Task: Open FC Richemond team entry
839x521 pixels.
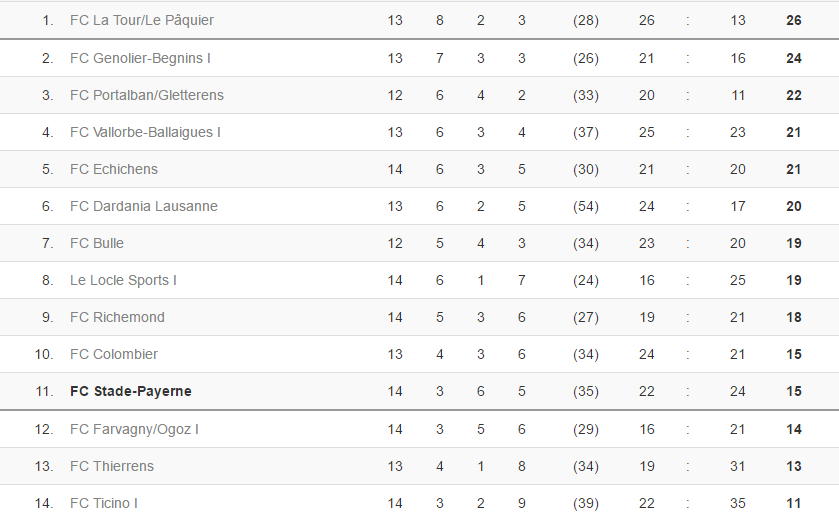Action: (117, 317)
